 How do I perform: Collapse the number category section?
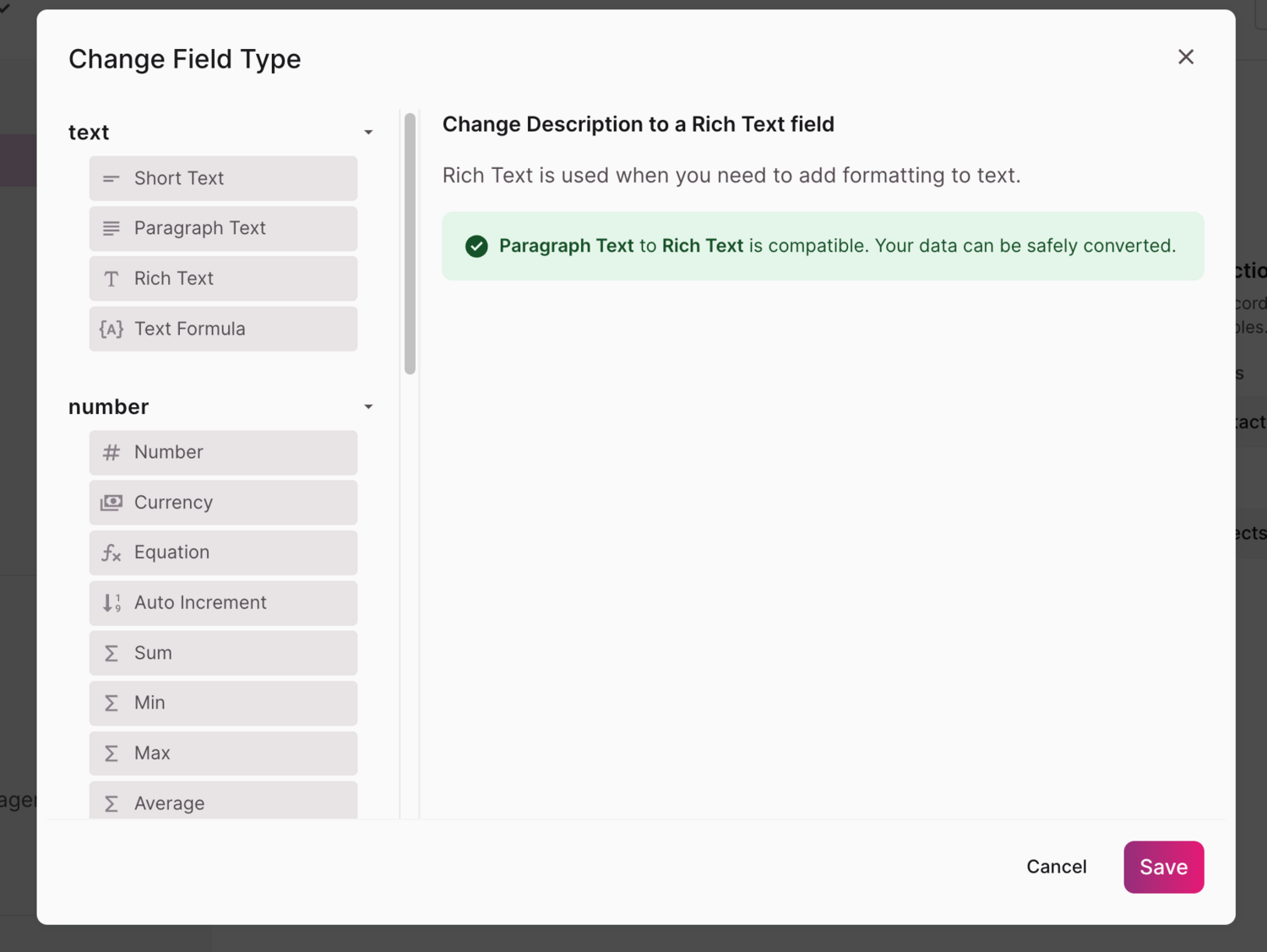pos(368,407)
